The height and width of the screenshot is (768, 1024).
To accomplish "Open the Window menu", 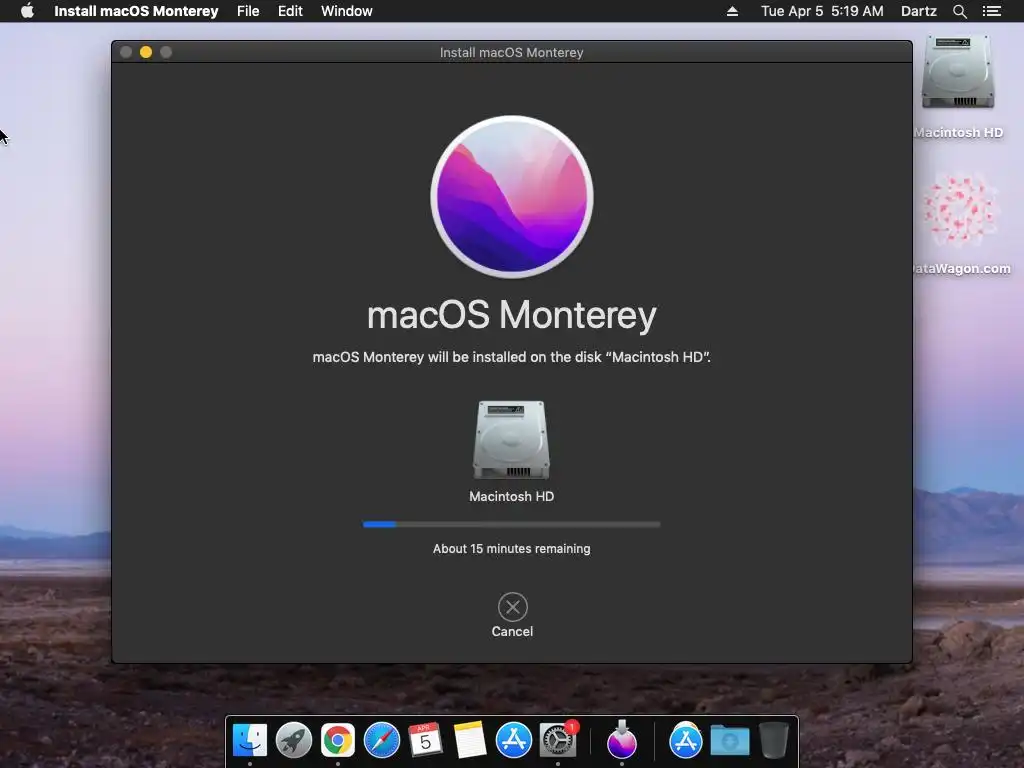I will click(x=347, y=11).
